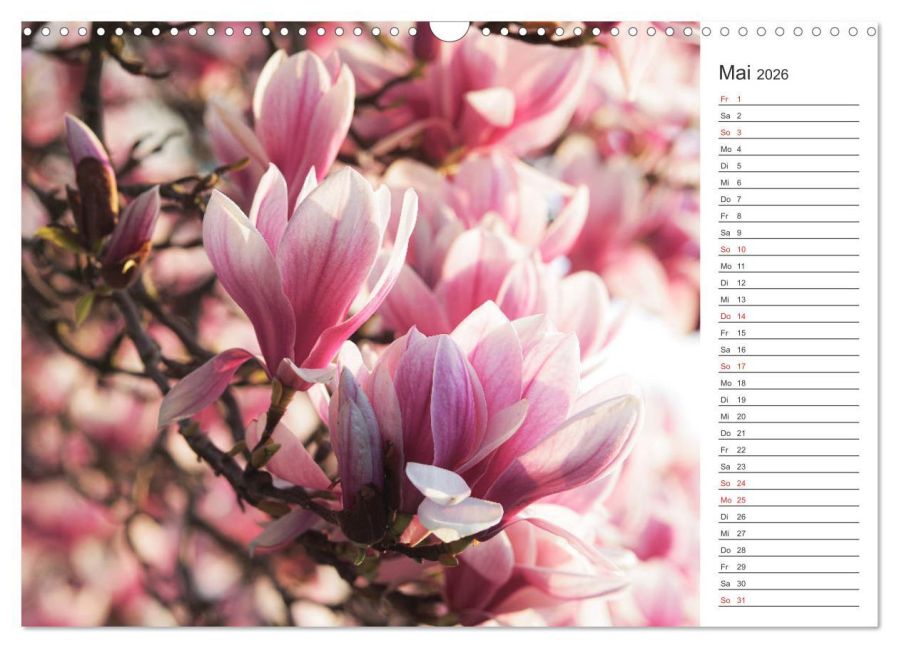This screenshot has height=648, width=899.
Task: Select the Fr 22 date row
Action: coord(789,450)
